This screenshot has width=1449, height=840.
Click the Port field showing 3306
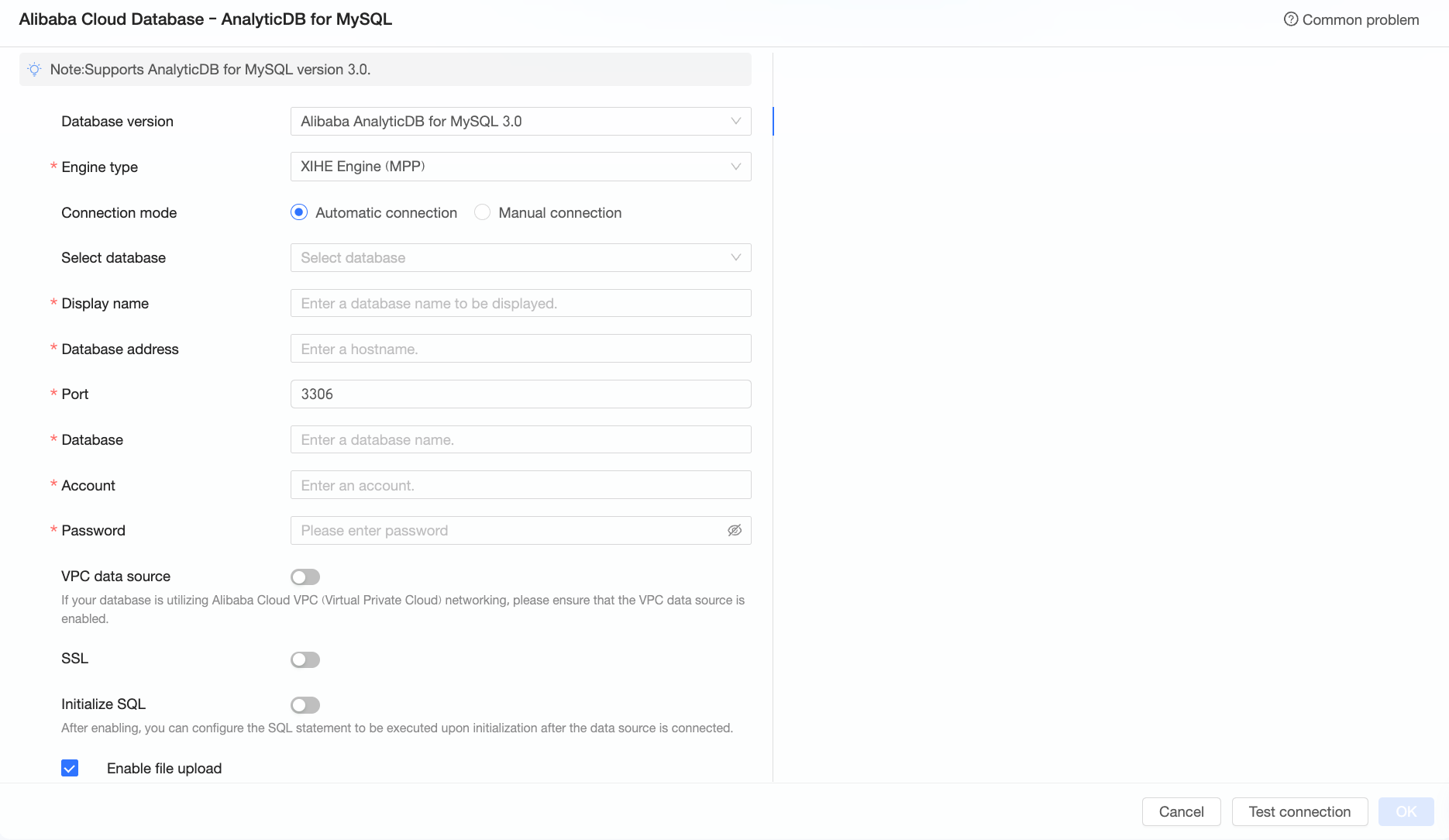521,394
